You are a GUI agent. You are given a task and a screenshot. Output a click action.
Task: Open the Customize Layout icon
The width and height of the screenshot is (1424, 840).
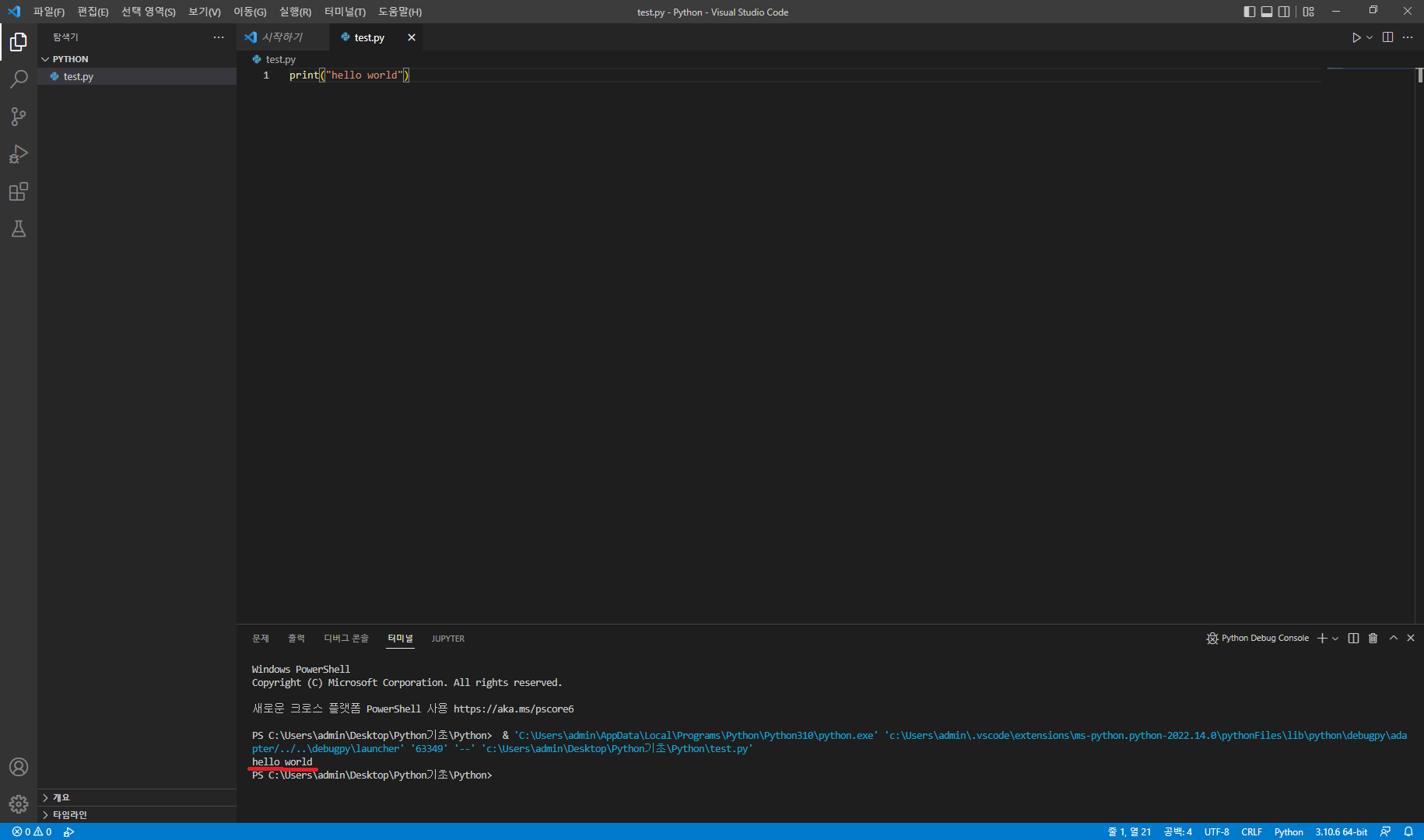(x=1309, y=12)
